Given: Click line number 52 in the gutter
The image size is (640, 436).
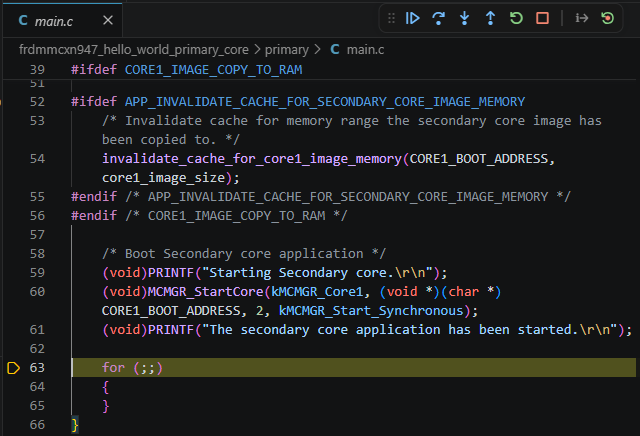Looking at the screenshot, I should 37,102.
